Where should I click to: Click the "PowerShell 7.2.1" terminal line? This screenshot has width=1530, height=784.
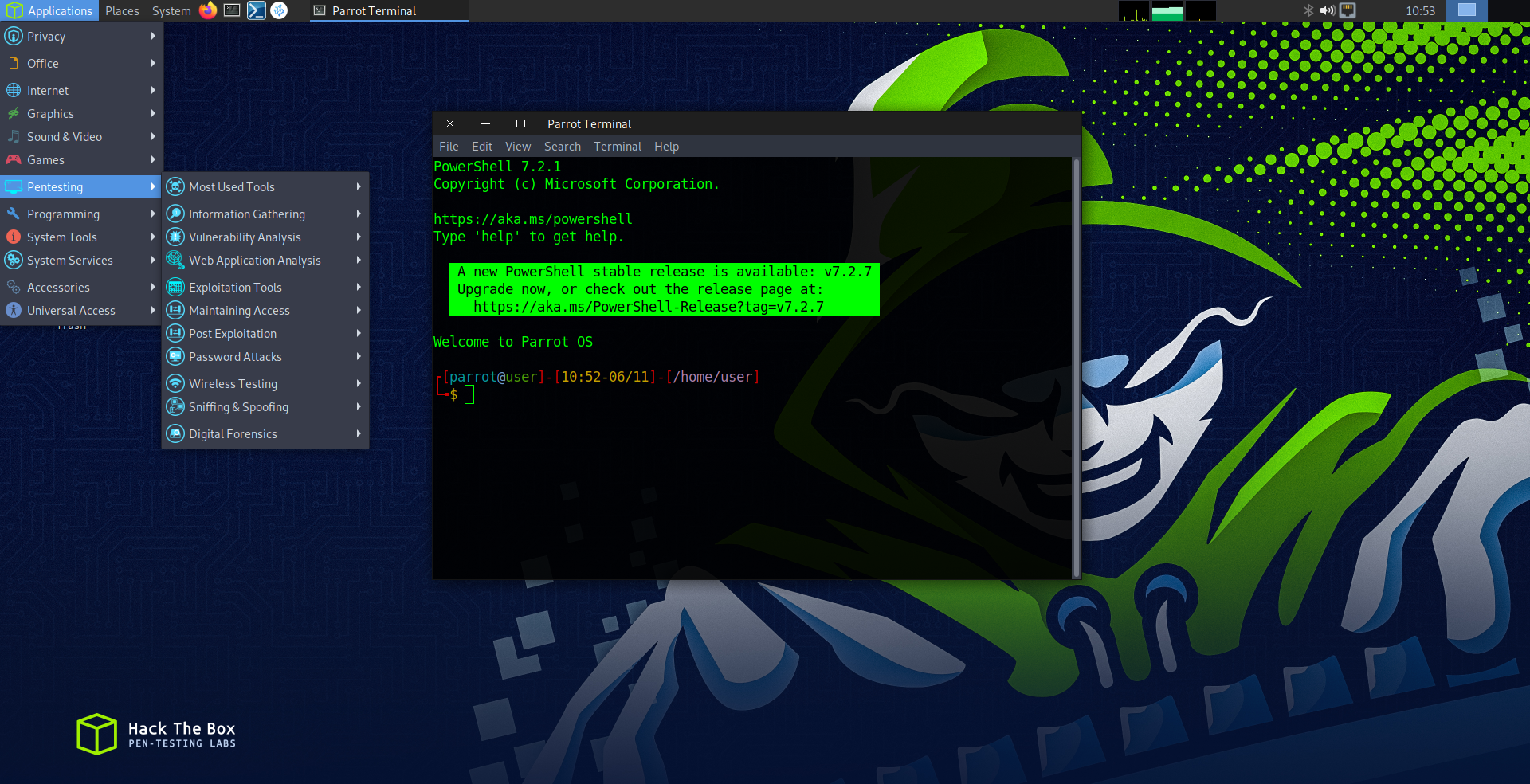click(497, 167)
